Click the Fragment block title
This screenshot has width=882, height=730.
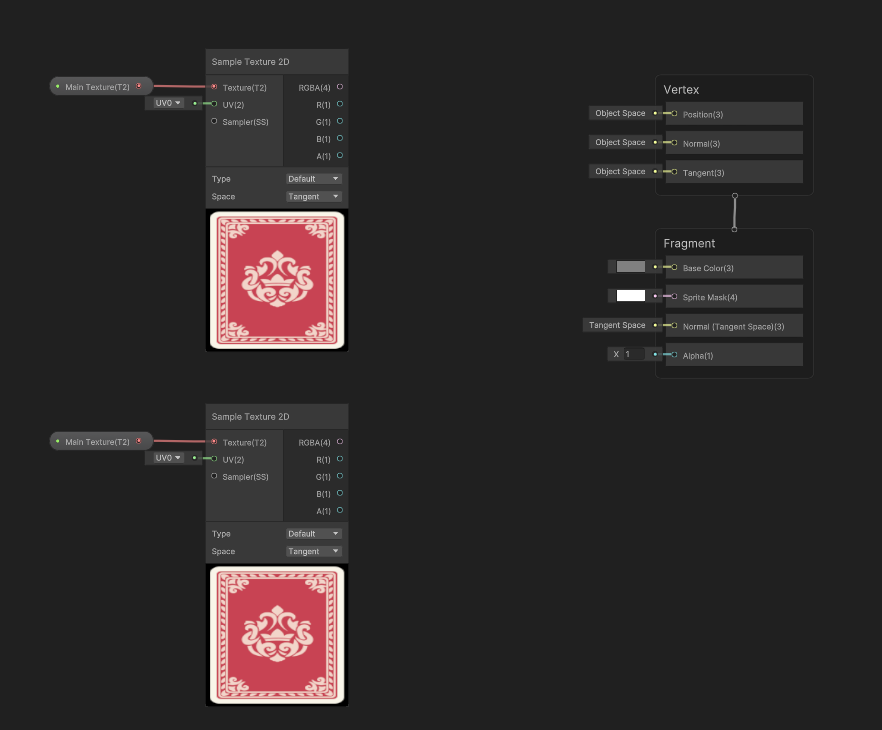coord(690,243)
